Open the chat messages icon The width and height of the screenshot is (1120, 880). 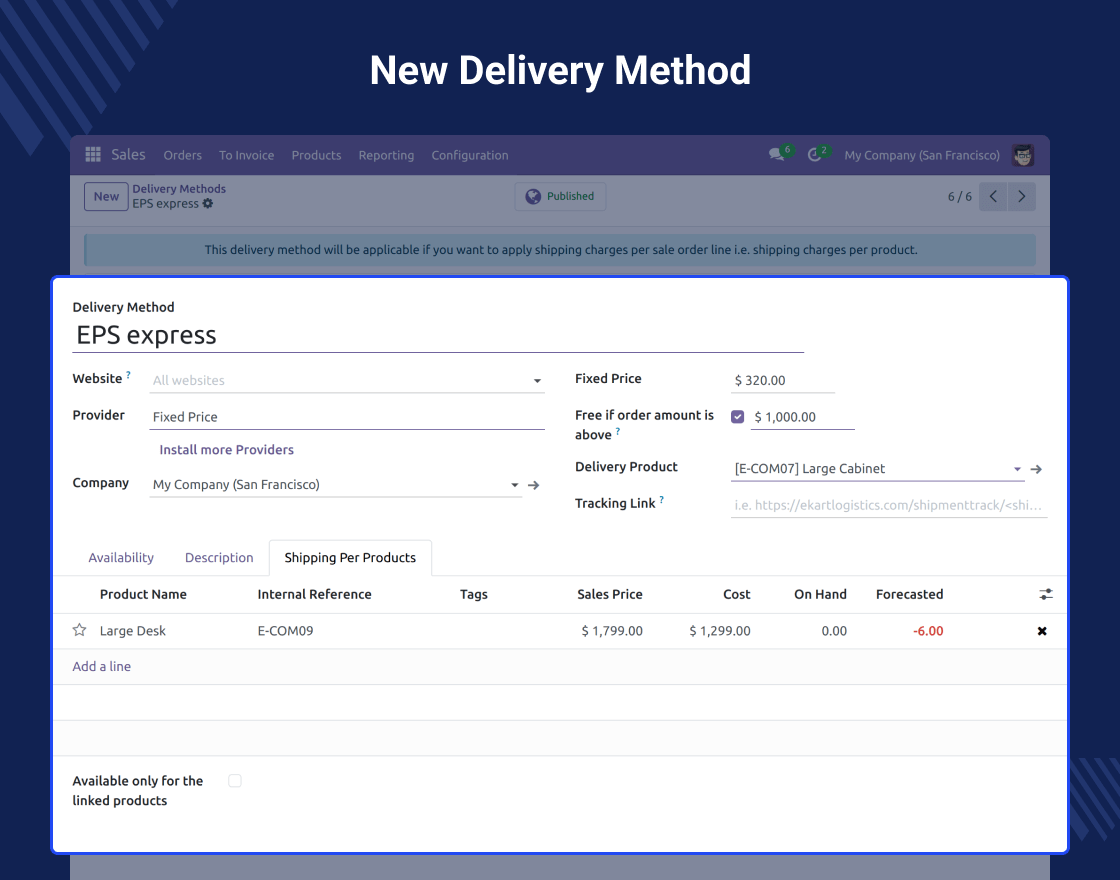[x=777, y=155]
